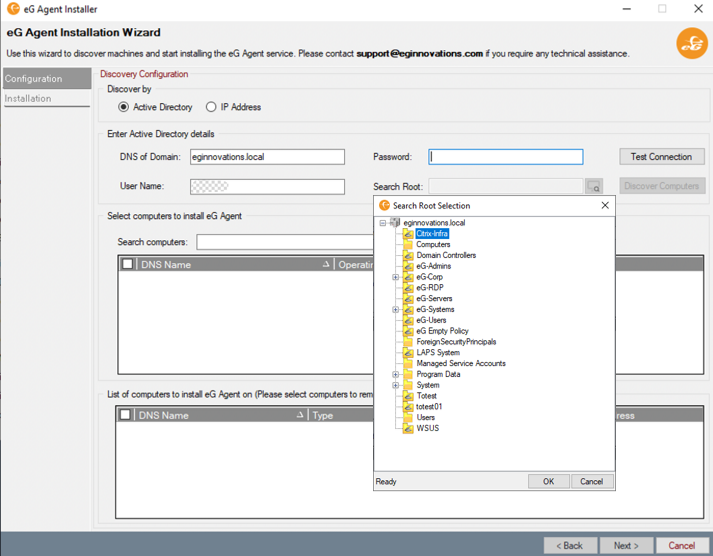Select the LAPS System label in tree

(x=438, y=353)
